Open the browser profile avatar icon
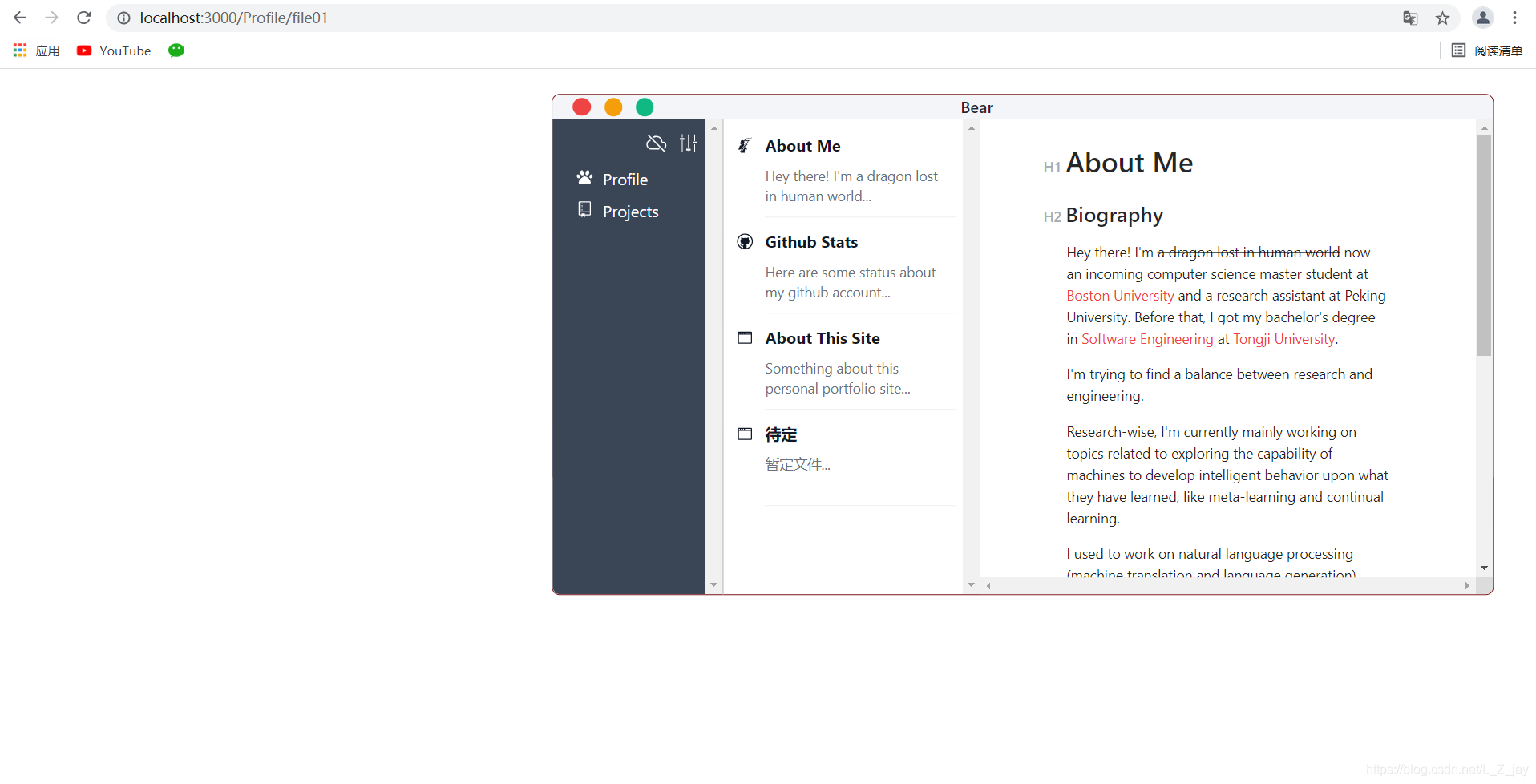This screenshot has width=1536, height=784. (x=1482, y=18)
